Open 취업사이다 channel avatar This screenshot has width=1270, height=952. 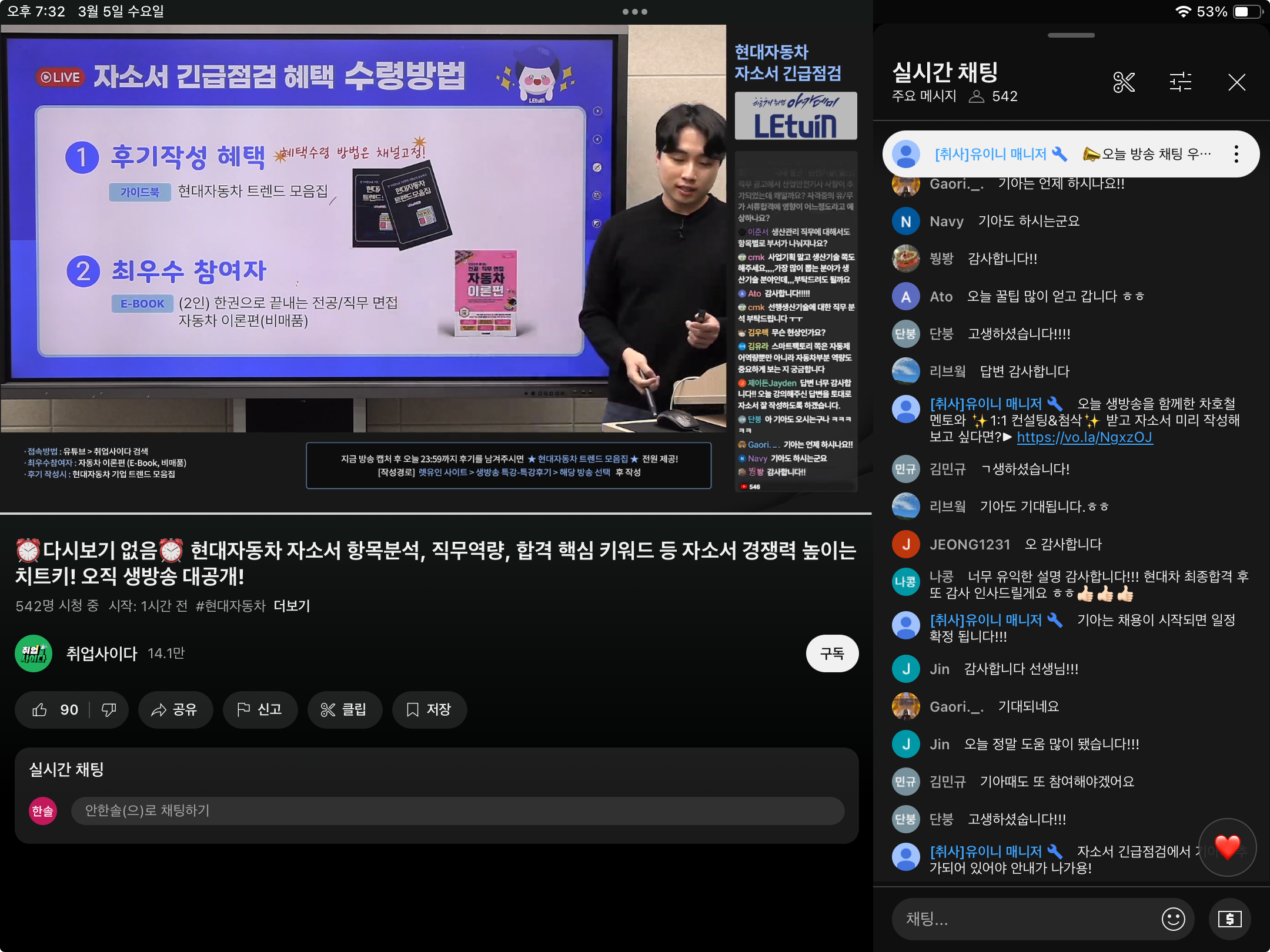tap(34, 653)
